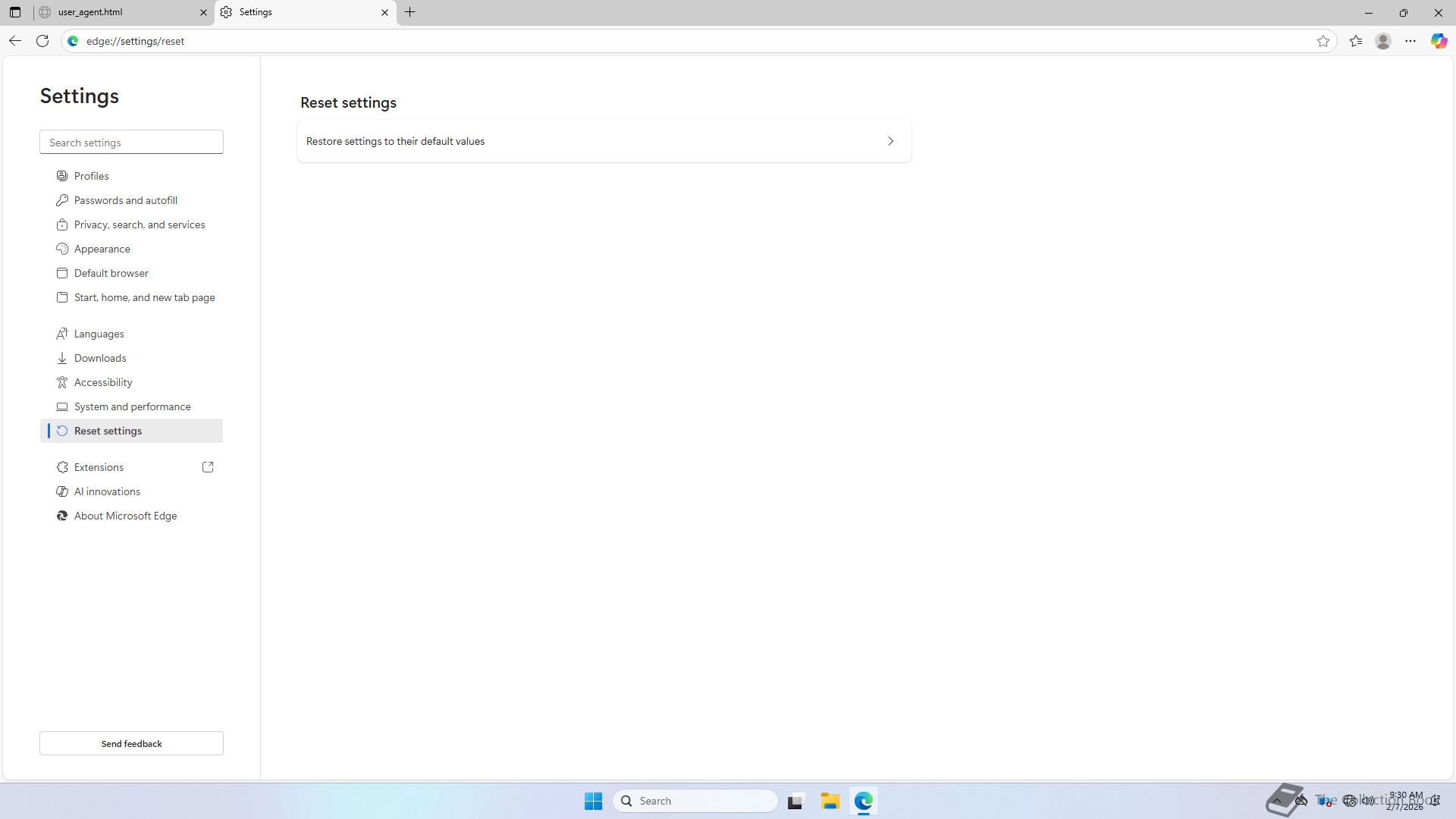Open the Favorites list icon
The image size is (1456, 819).
[1356, 41]
